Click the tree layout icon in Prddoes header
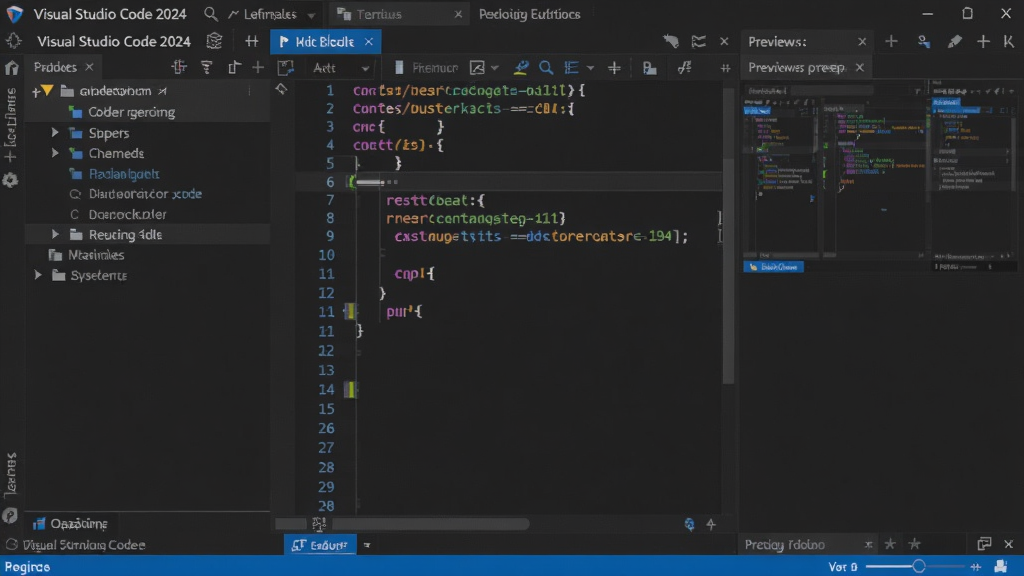The width and height of the screenshot is (1024, 576). tap(179, 67)
